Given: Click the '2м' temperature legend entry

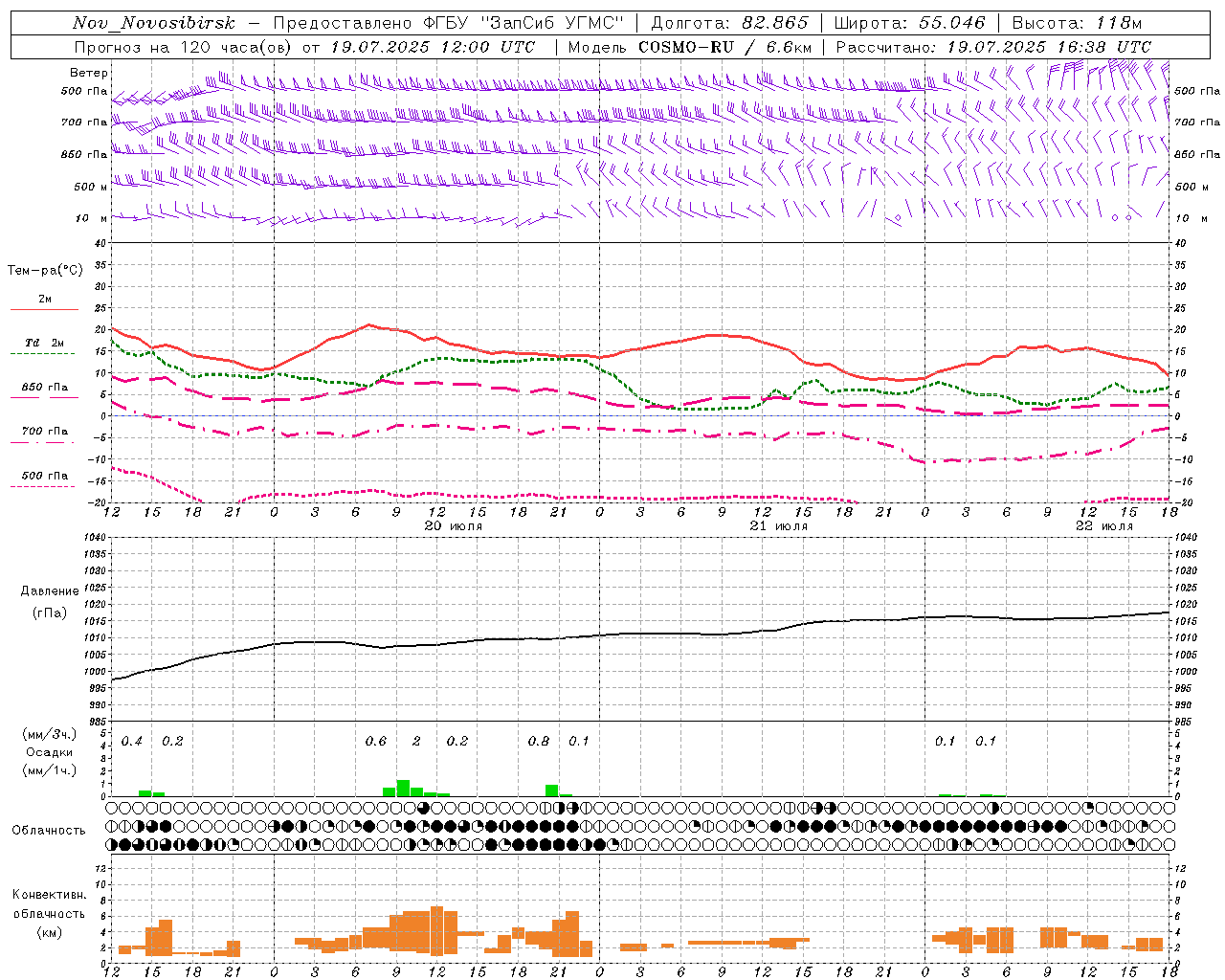Looking at the screenshot, I should (45, 299).
